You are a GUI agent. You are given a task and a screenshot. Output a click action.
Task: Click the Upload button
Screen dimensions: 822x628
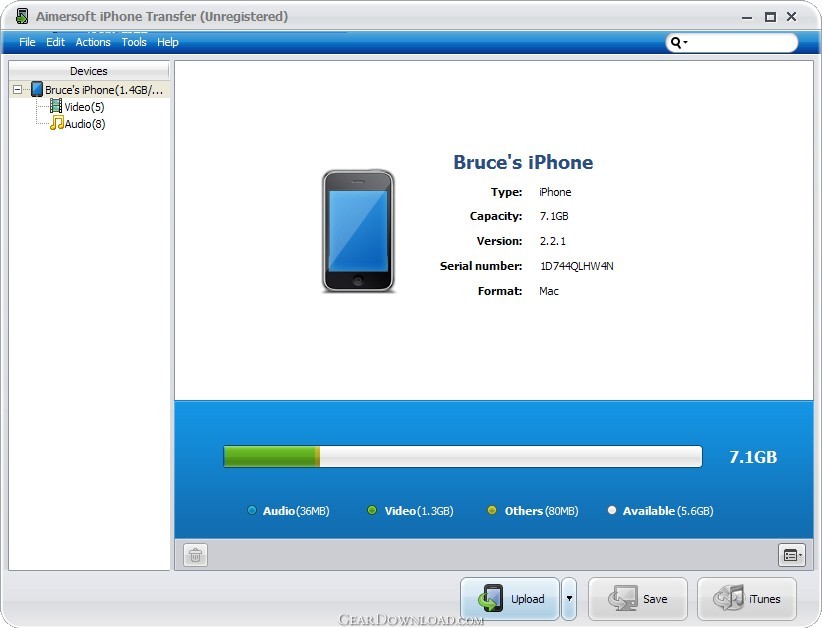tap(510, 599)
